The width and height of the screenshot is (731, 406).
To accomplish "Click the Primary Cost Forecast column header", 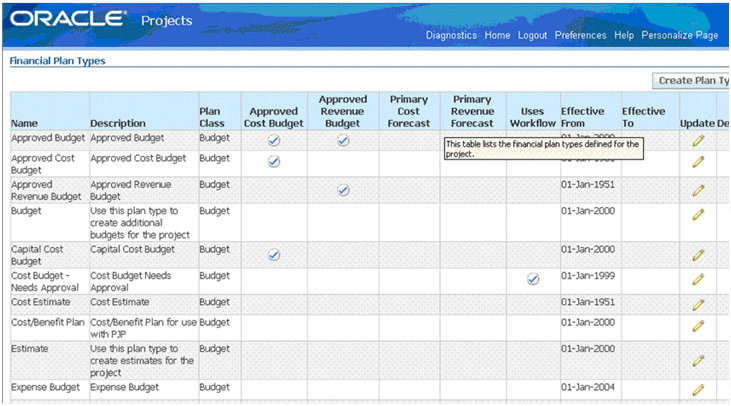I will (409, 111).
